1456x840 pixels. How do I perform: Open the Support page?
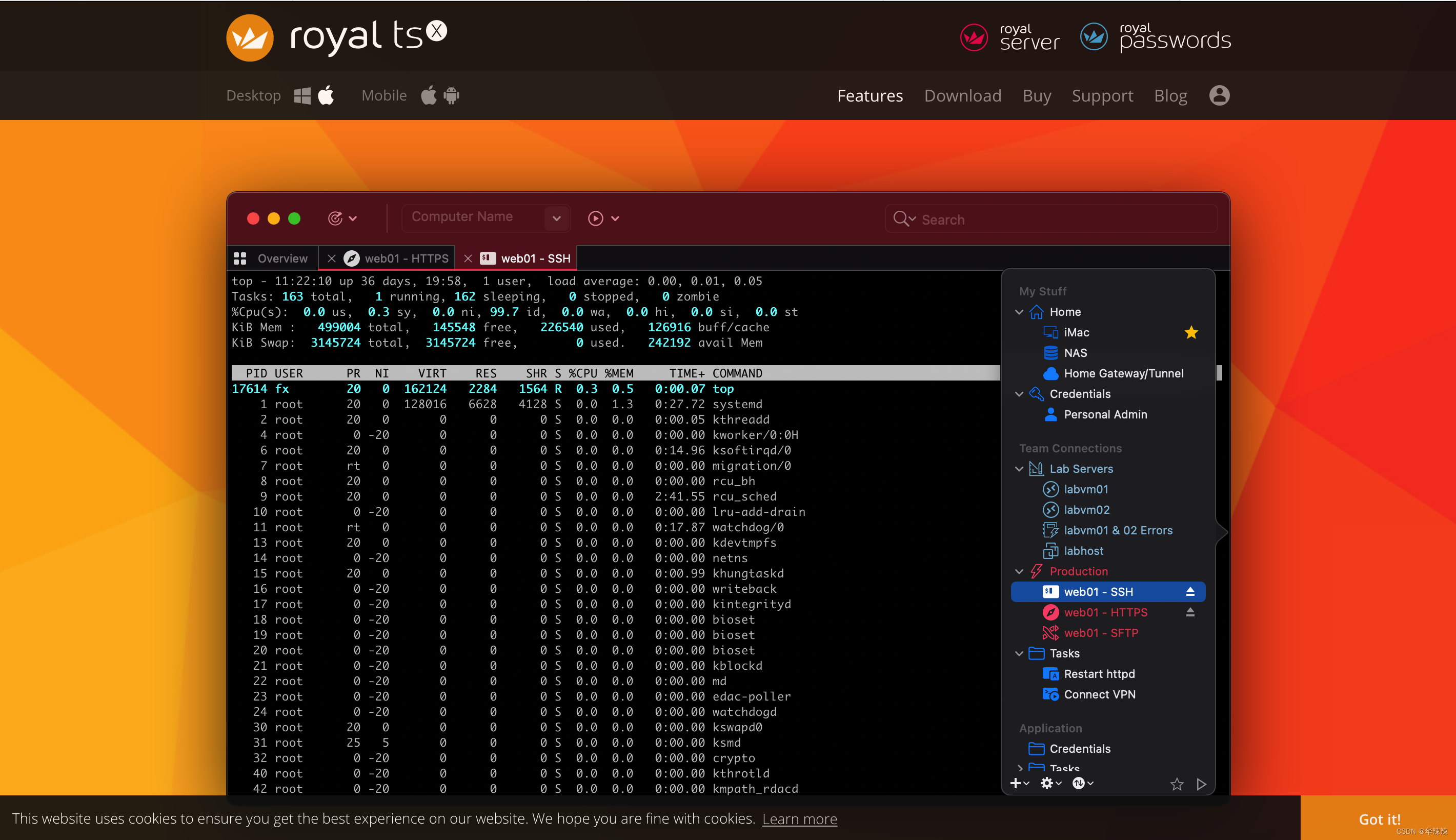click(1103, 96)
